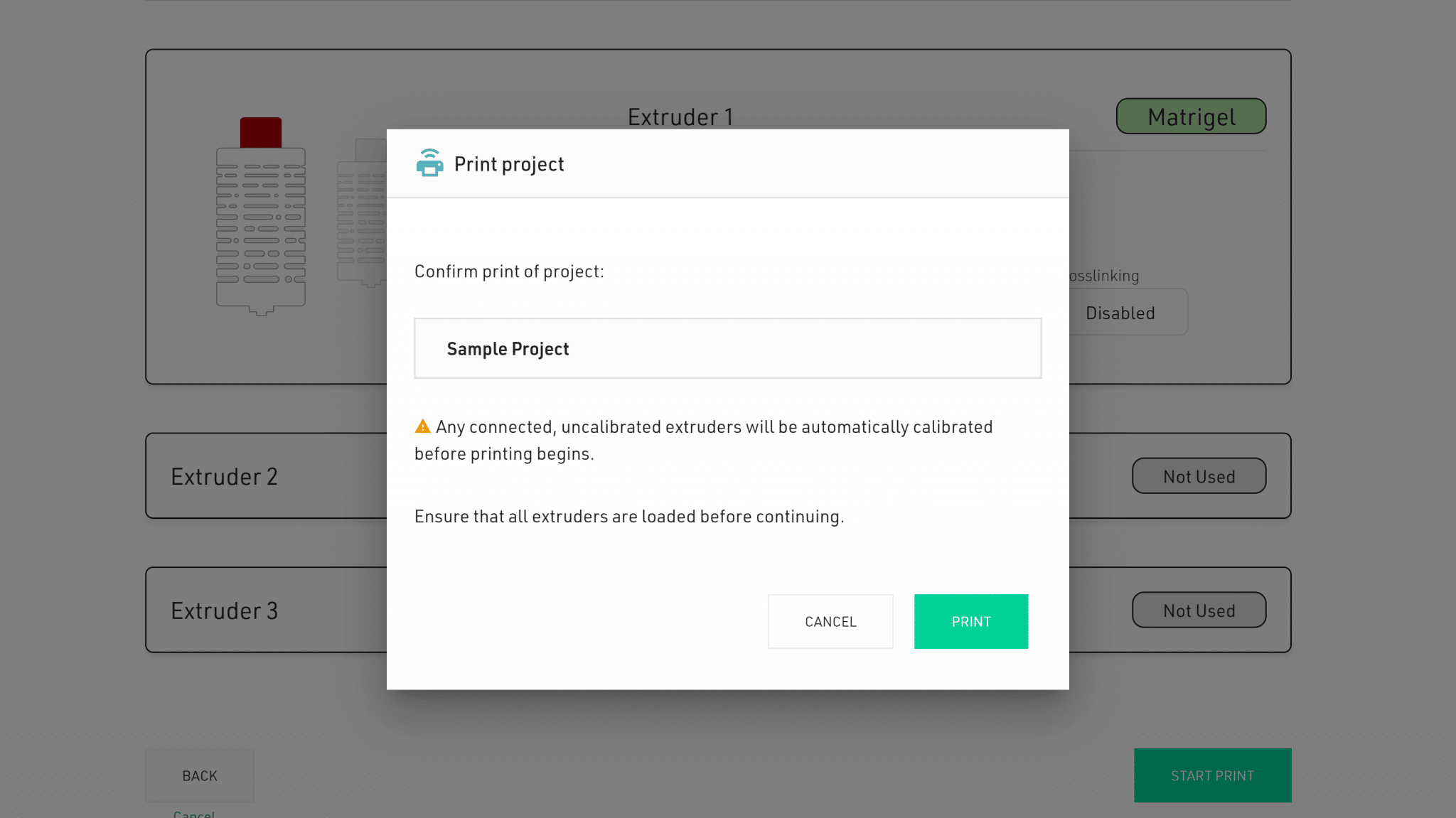The width and height of the screenshot is (1456, 818).
Task: Go back using the BACK button
Action: click(x=200, y=775)
